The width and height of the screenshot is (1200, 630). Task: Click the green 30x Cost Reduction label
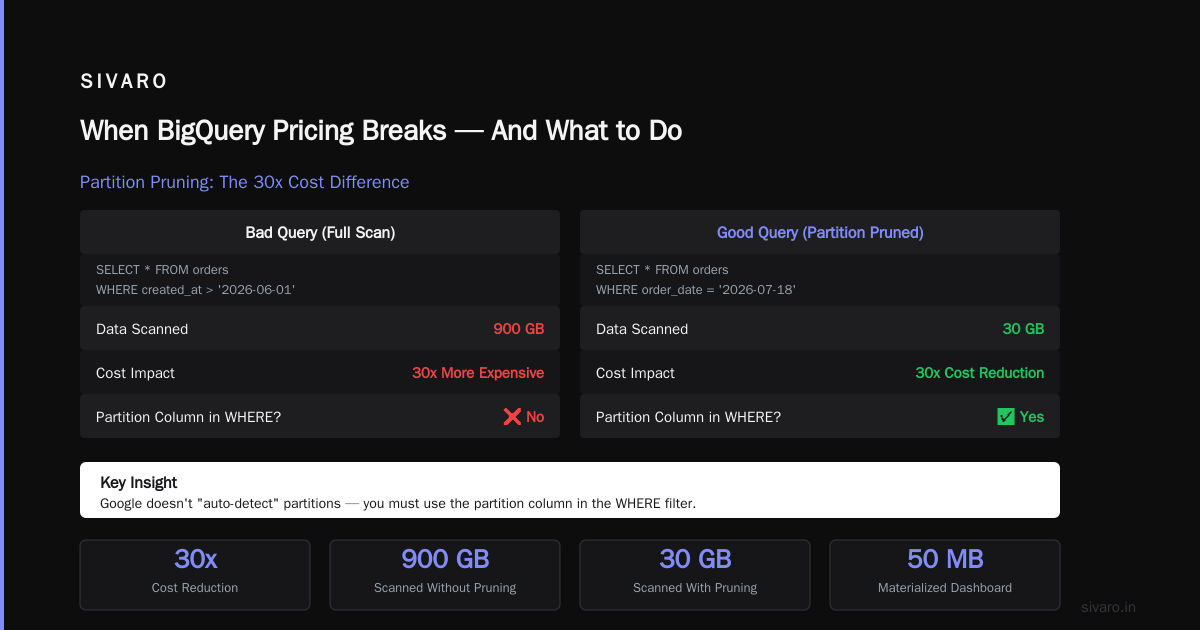tap(980, 373)
